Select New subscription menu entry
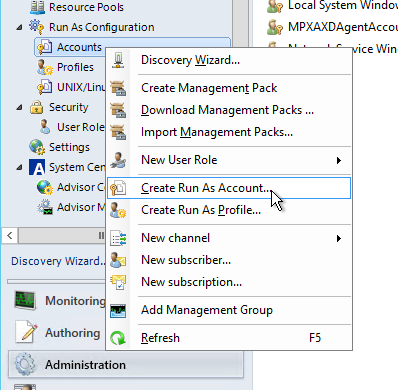Viewport: 398px width, 390px height. 191,282
